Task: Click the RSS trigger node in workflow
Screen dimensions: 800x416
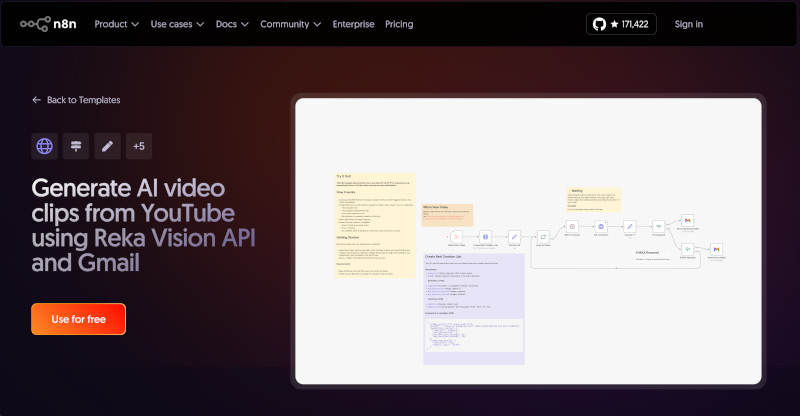Action: [x=456, y=236]
